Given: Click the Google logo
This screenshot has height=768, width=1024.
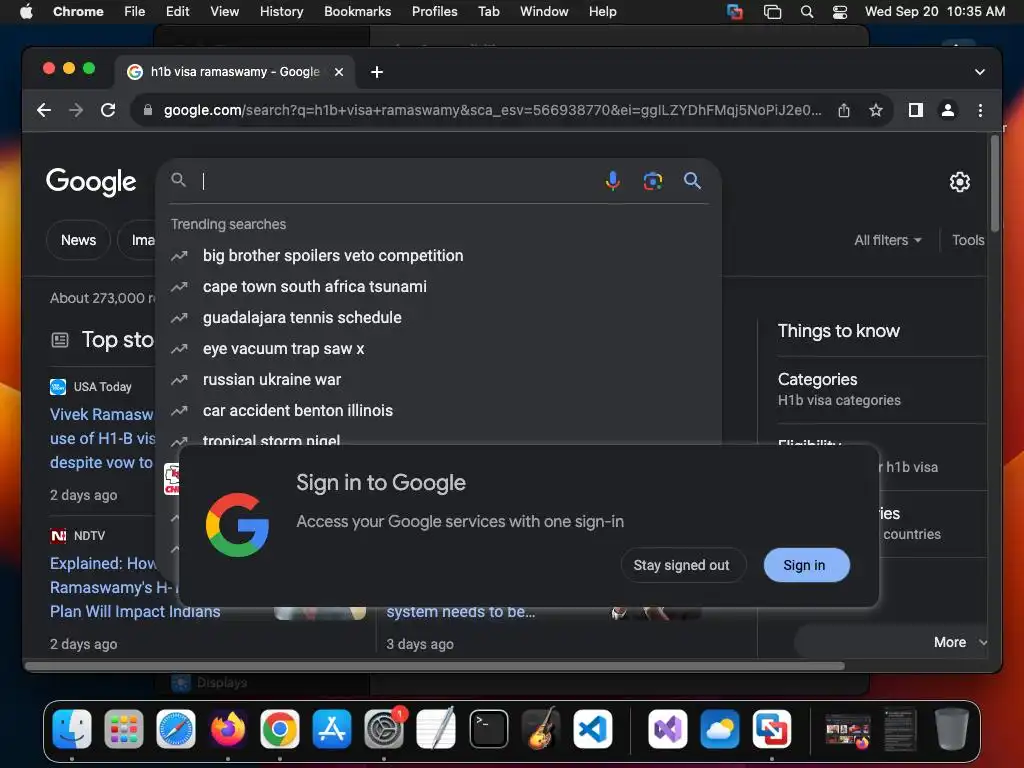Looking at the screenshot, I should [91, 182].
